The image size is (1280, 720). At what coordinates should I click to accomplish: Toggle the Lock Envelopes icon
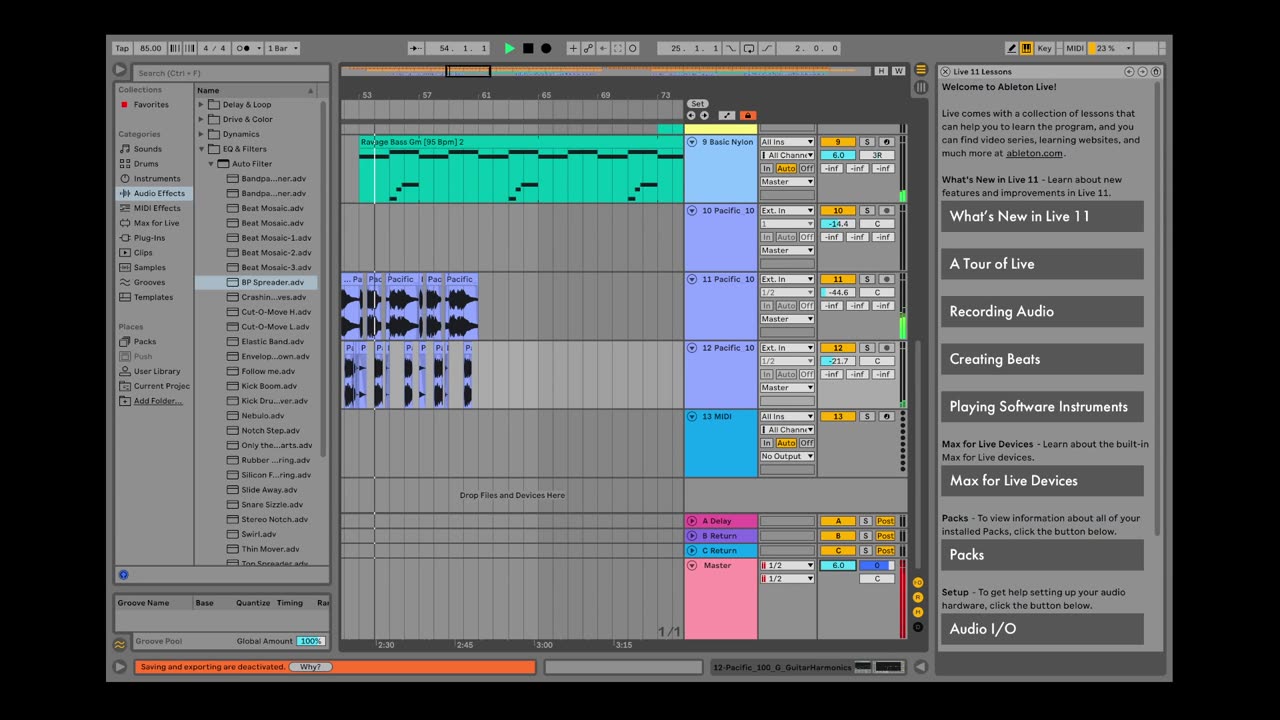coord(748,115)
